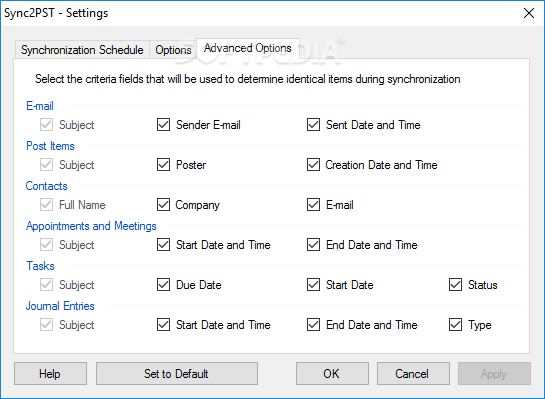
Task: Click the disabled Subject checkbox under E-mail
Action: tap(46, 124)
